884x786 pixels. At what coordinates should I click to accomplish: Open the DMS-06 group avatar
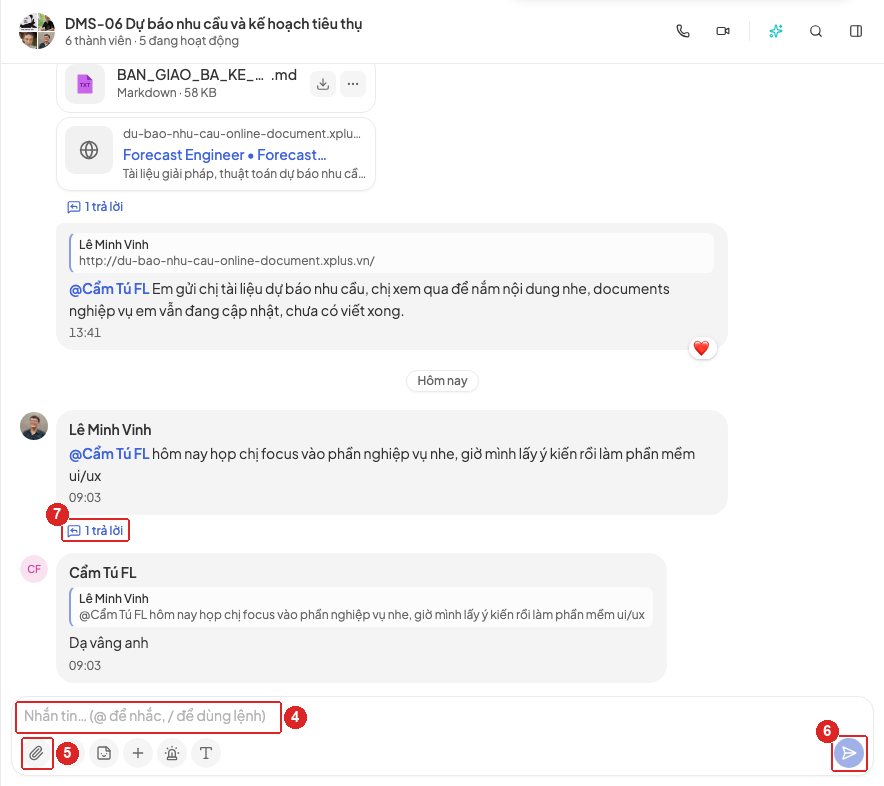click(37, 31)
